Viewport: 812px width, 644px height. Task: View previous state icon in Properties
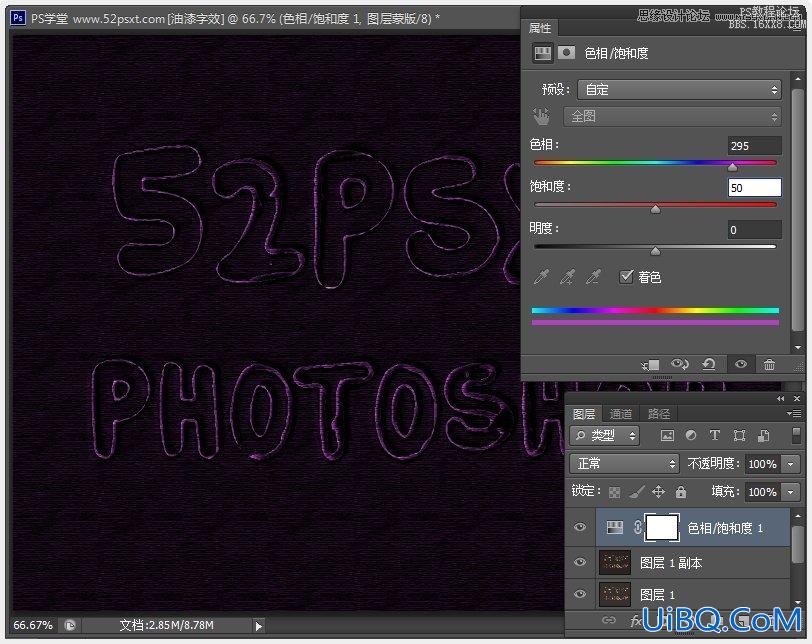[679, 364]
